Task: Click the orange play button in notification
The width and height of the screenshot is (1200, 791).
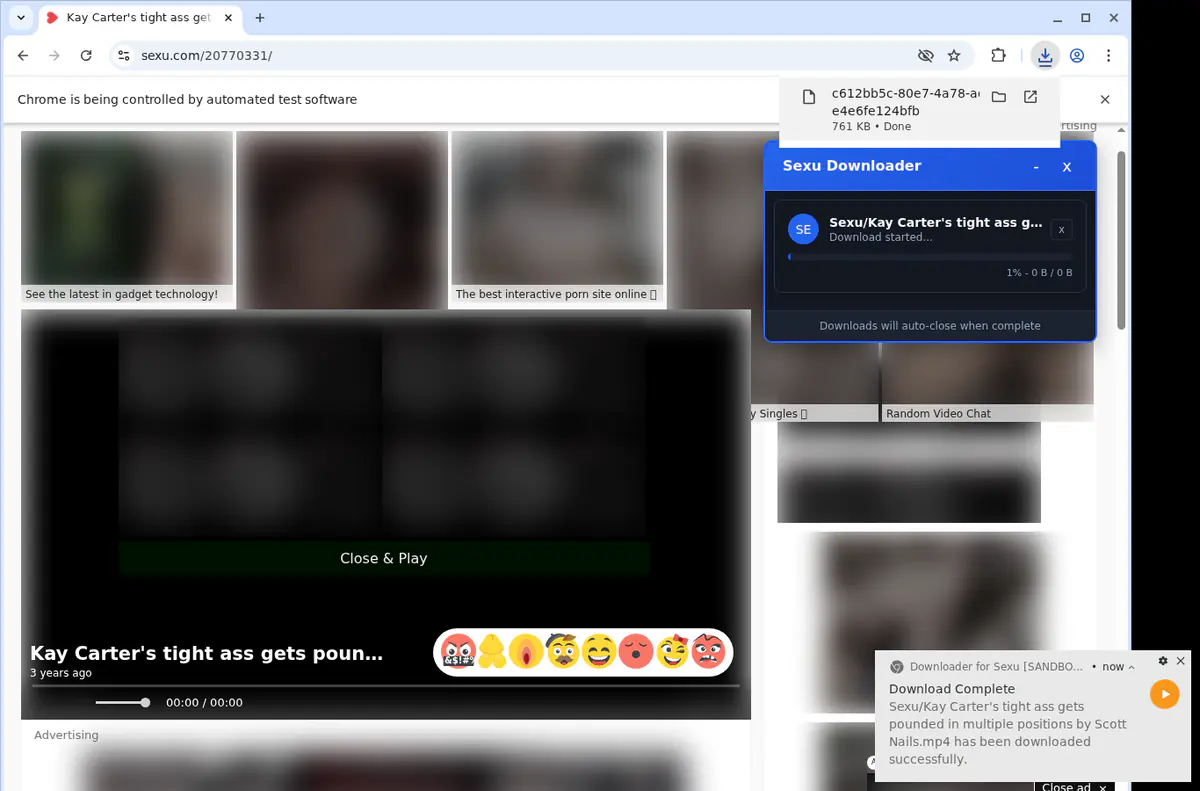Action: point(1164,694)
